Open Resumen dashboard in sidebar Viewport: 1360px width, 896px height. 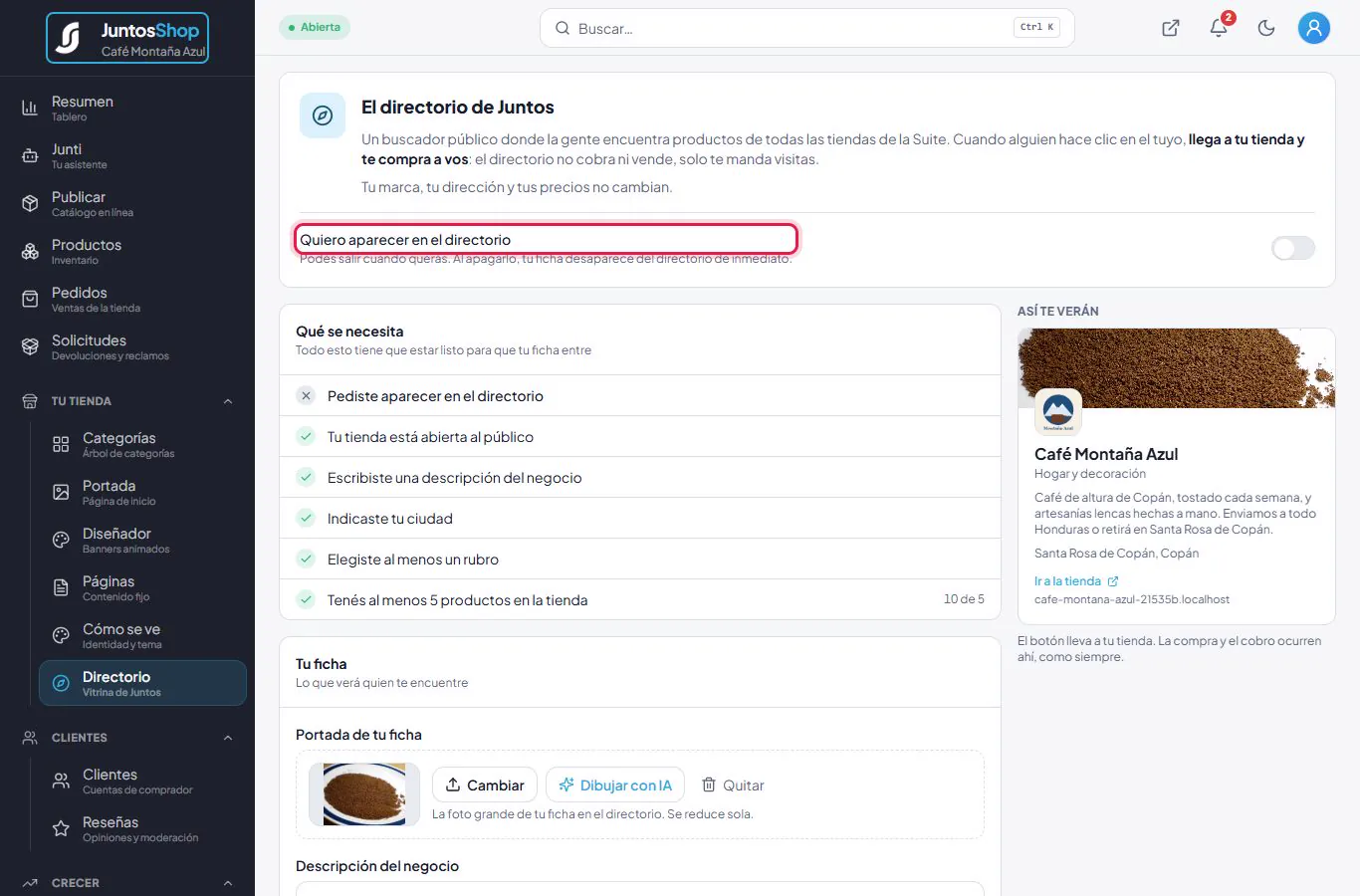pos(127,108)
